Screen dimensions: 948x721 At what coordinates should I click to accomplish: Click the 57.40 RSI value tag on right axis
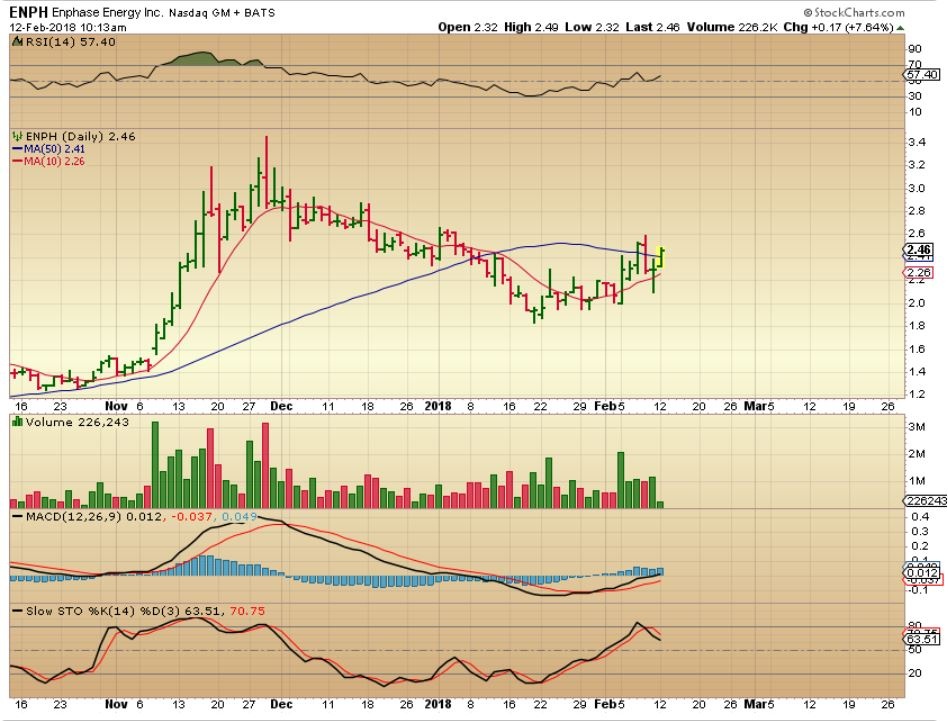(921, 74)
